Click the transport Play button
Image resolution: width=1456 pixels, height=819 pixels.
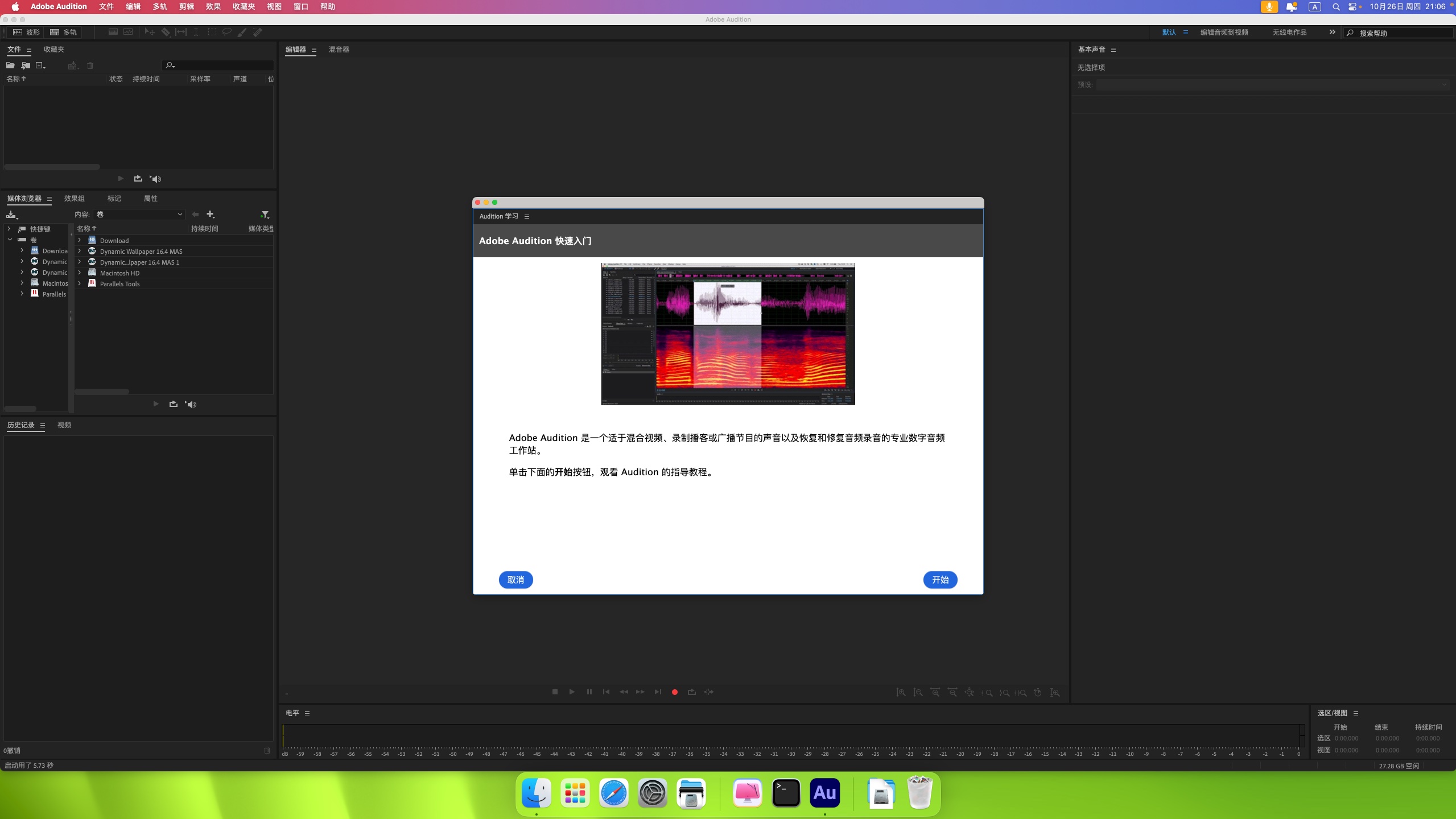pos(572,692)
